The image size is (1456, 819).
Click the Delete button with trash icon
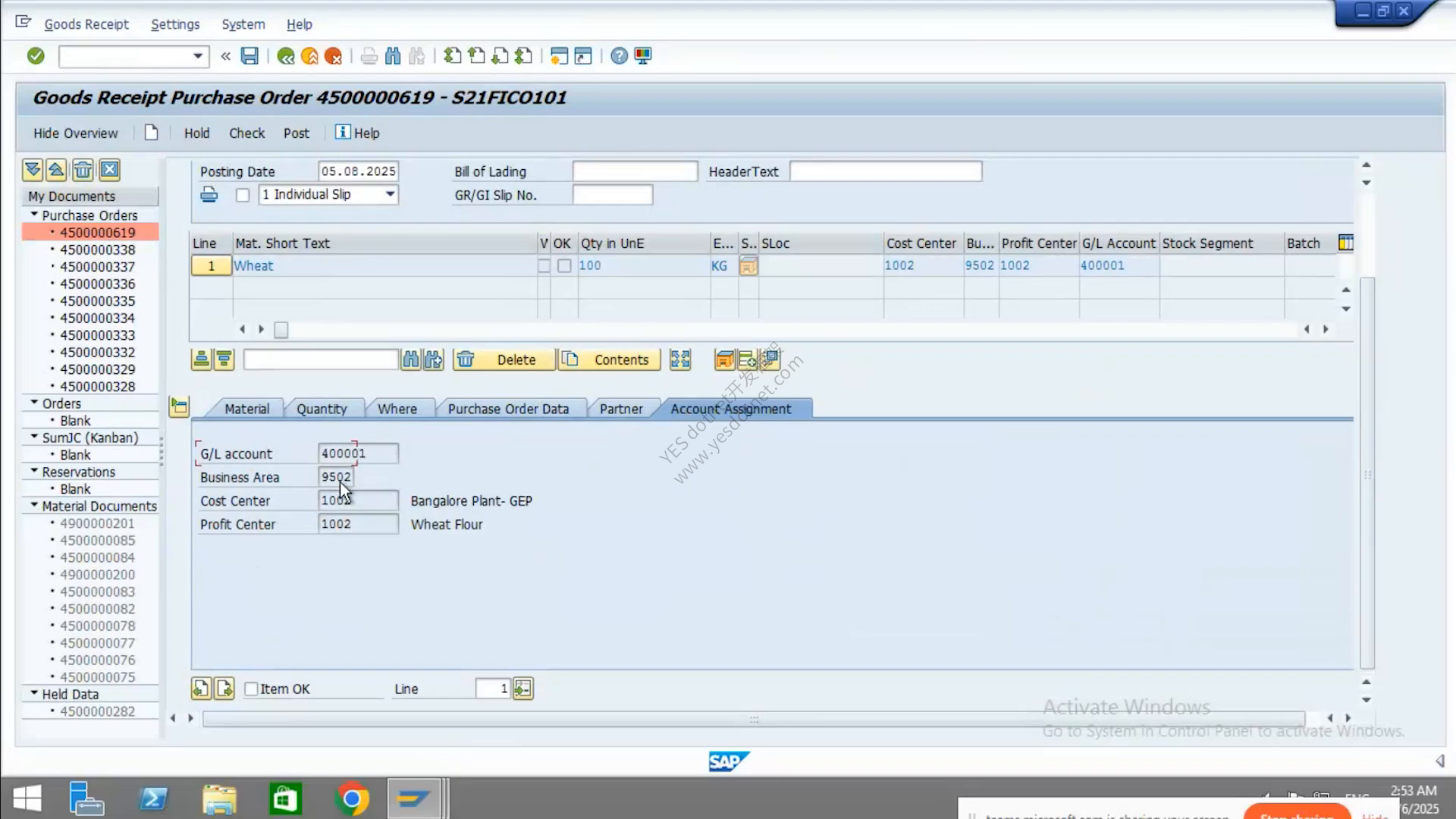(x=504, y=359)
